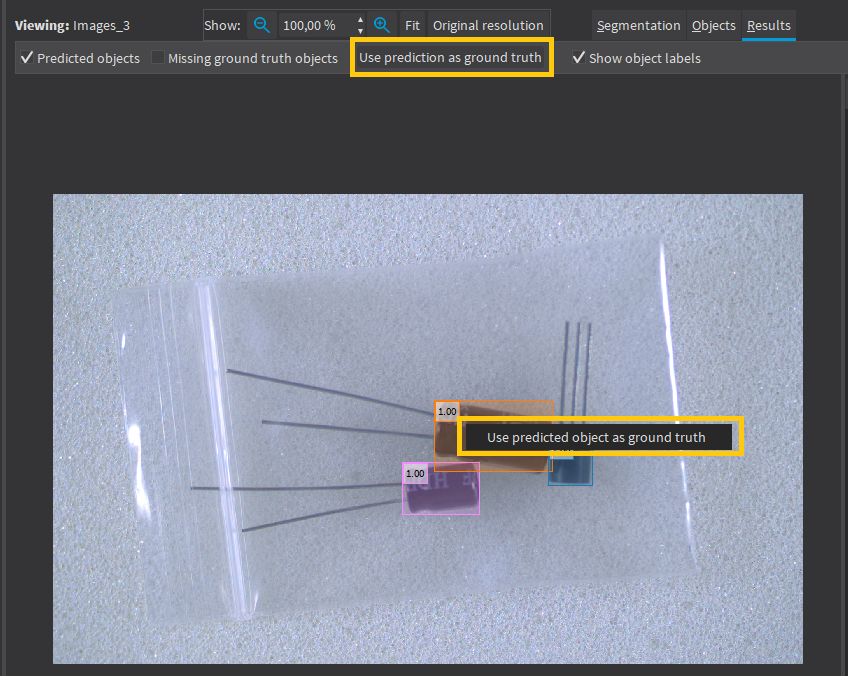
Task: Disable Show object labels
Action: point(578,58)
